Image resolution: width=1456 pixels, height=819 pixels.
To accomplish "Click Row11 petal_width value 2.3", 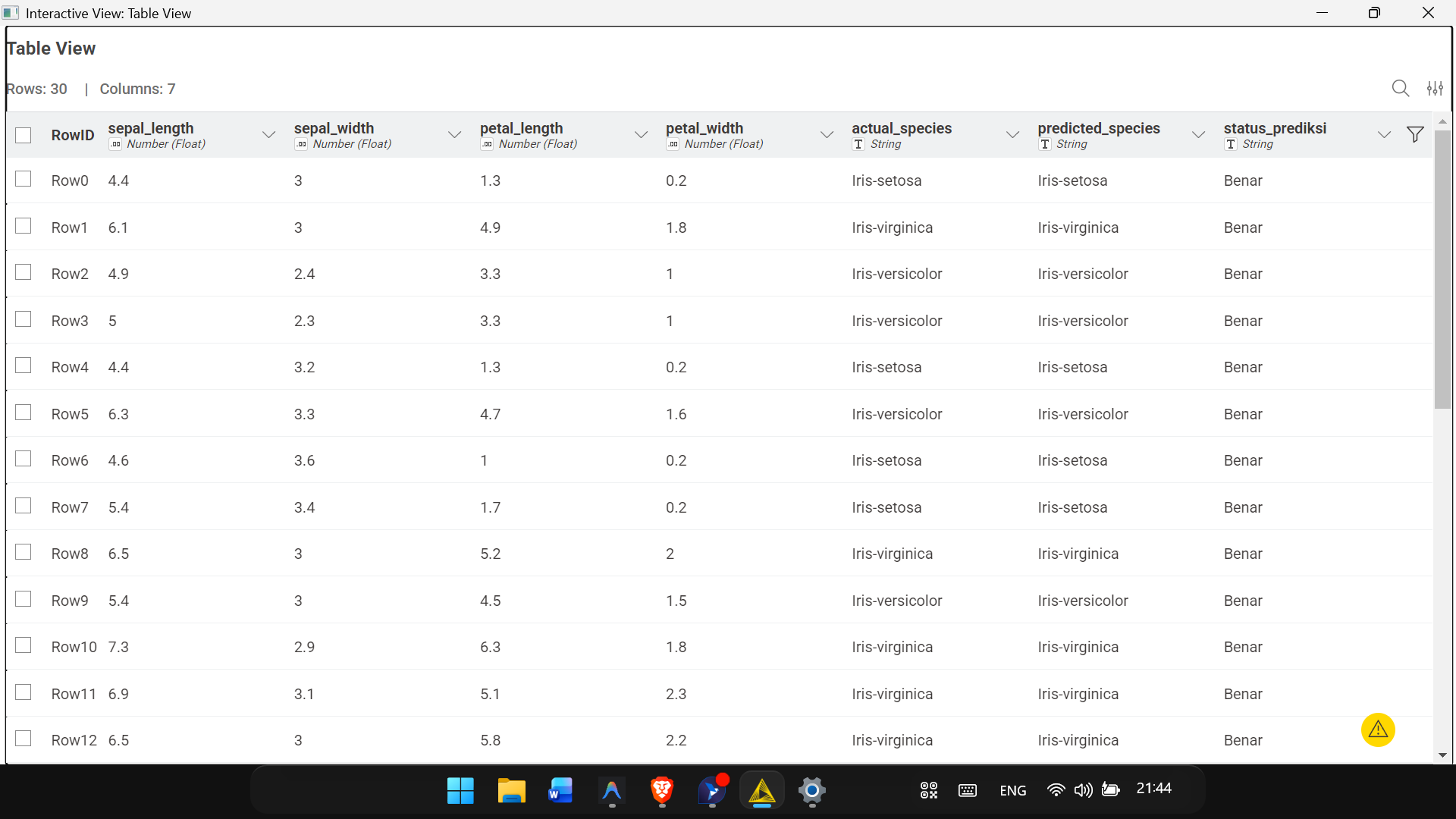I will tap(676, 694).
